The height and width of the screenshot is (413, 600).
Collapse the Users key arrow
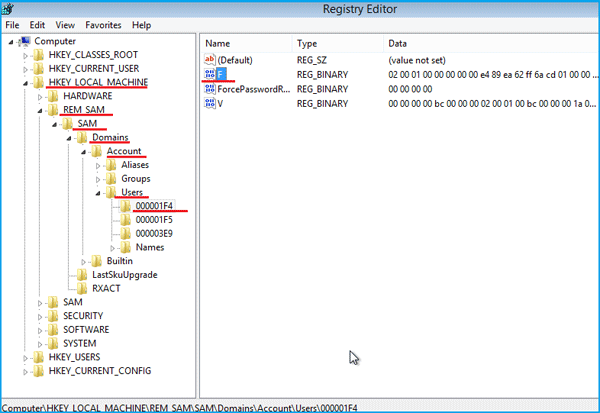pyautogui.click(x=98, y=193)
